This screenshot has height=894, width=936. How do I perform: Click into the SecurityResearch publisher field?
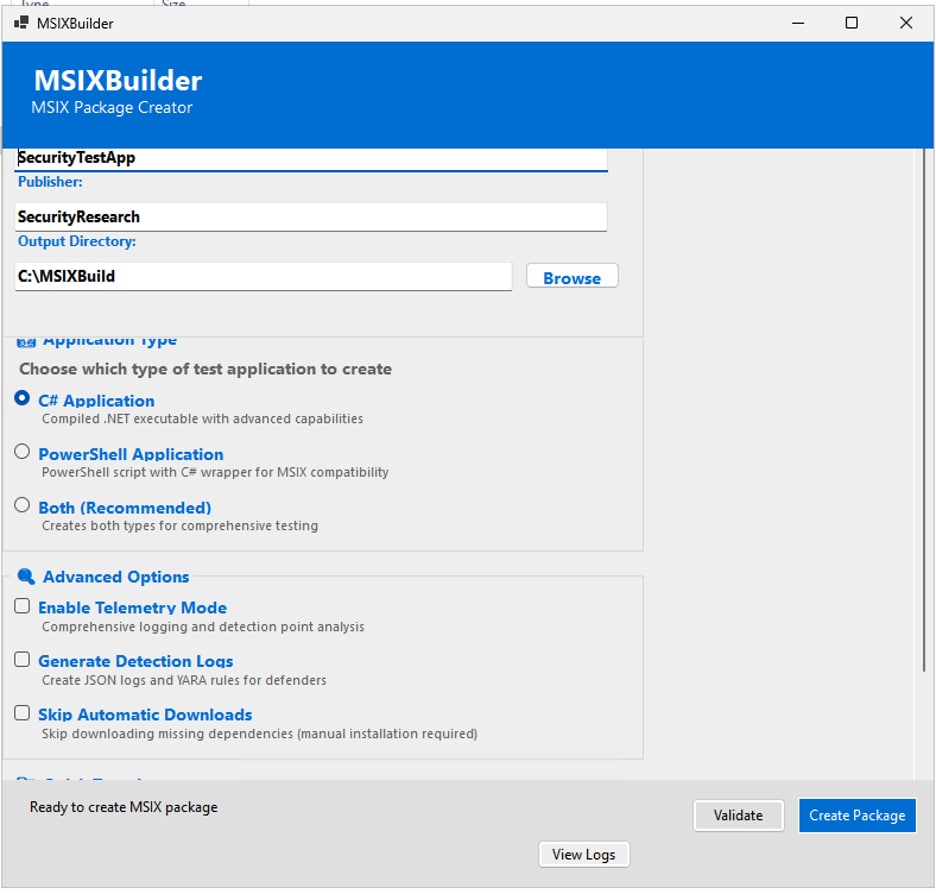point(311,217)
